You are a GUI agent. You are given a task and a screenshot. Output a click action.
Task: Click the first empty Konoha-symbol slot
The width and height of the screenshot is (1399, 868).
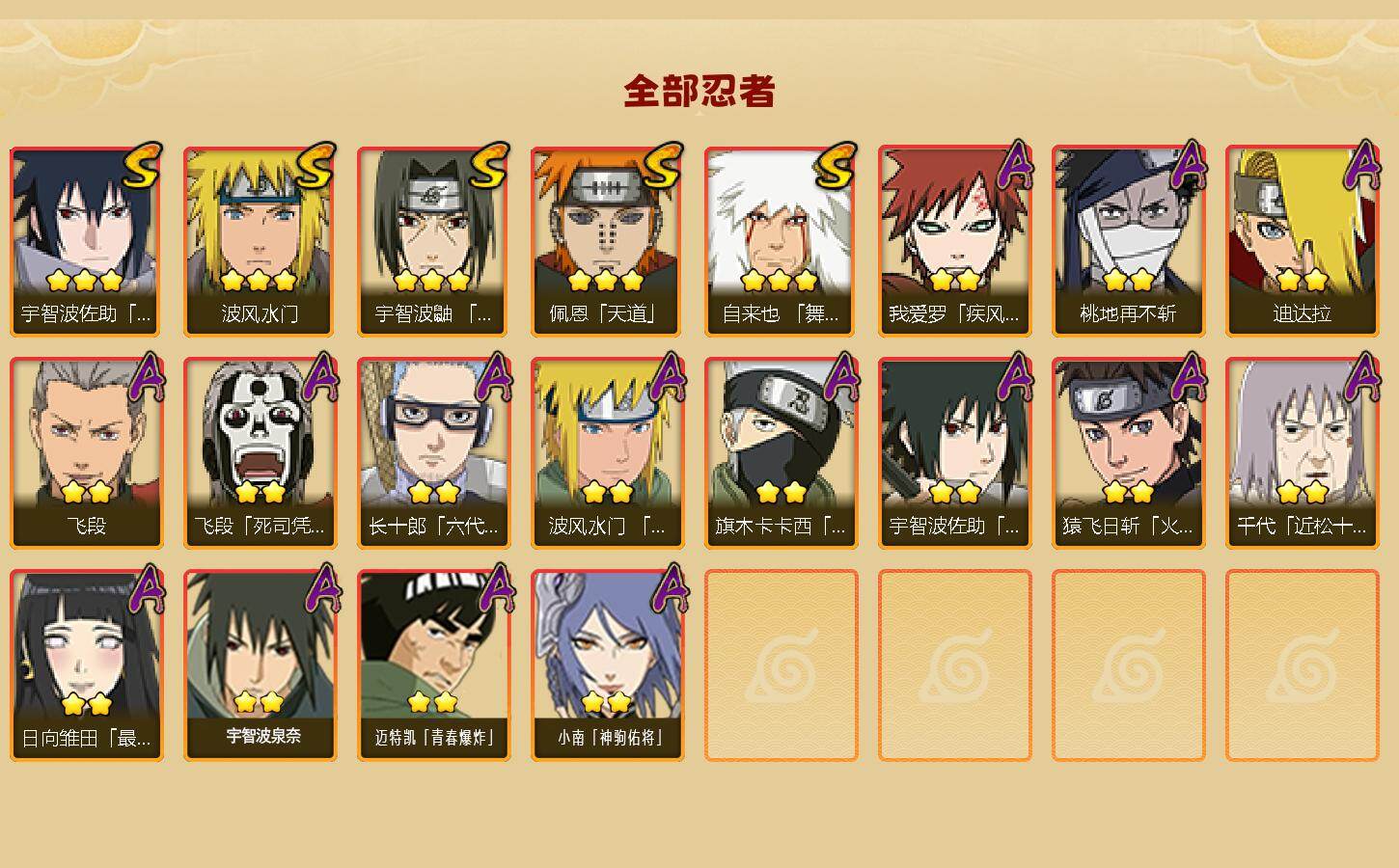coord(781,665)
